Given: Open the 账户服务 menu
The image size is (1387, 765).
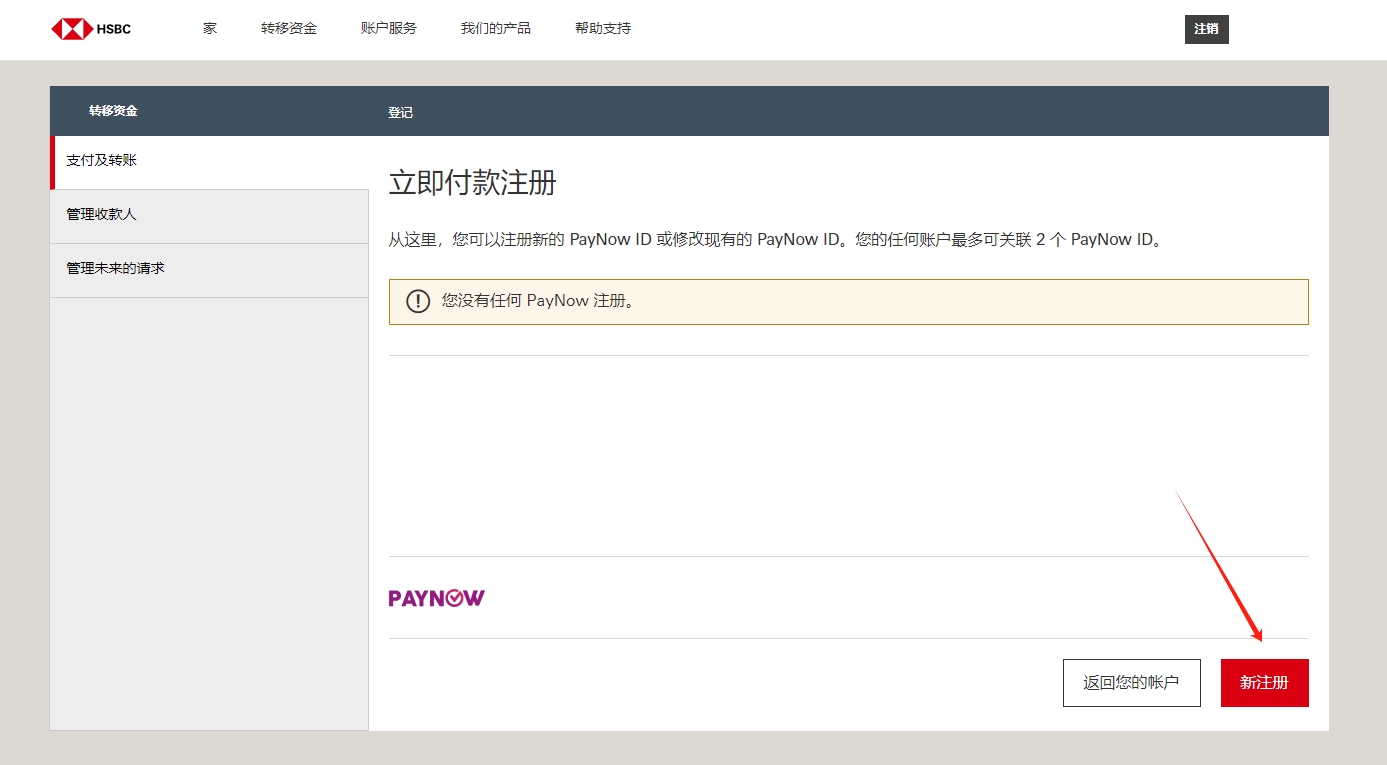Looking at the screenshot, I should coord(388,28).
